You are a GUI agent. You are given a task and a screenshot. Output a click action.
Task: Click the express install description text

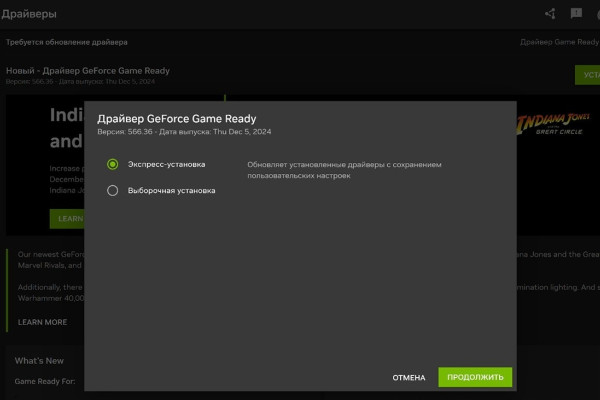coord(344,170)
